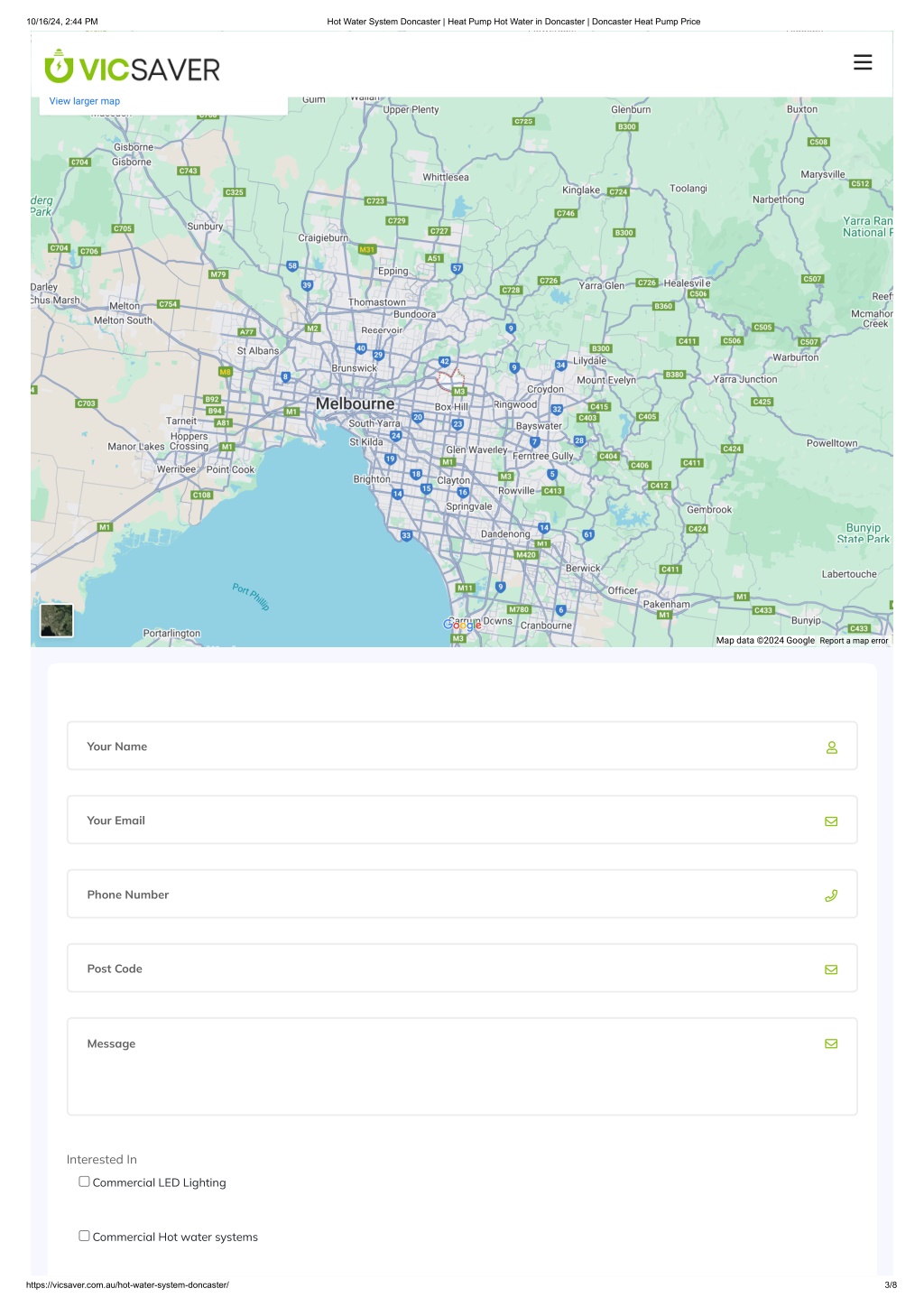Focus the Phone Number input field
Viewport: 924px width, 1307px height.
tap(462, 894)
